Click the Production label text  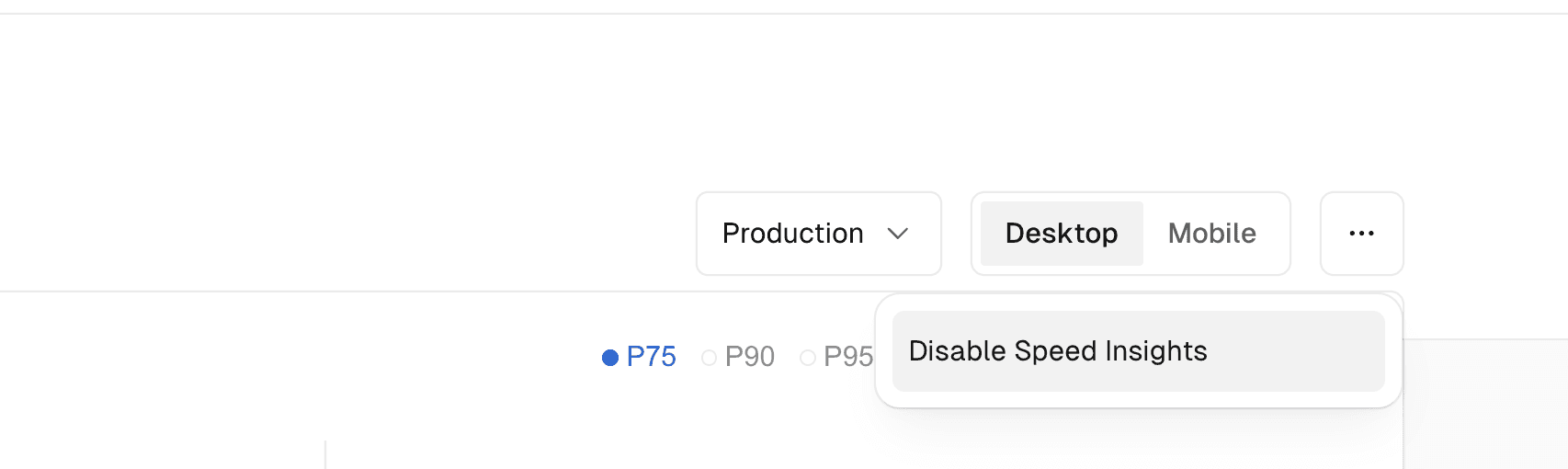click(792, 234)
